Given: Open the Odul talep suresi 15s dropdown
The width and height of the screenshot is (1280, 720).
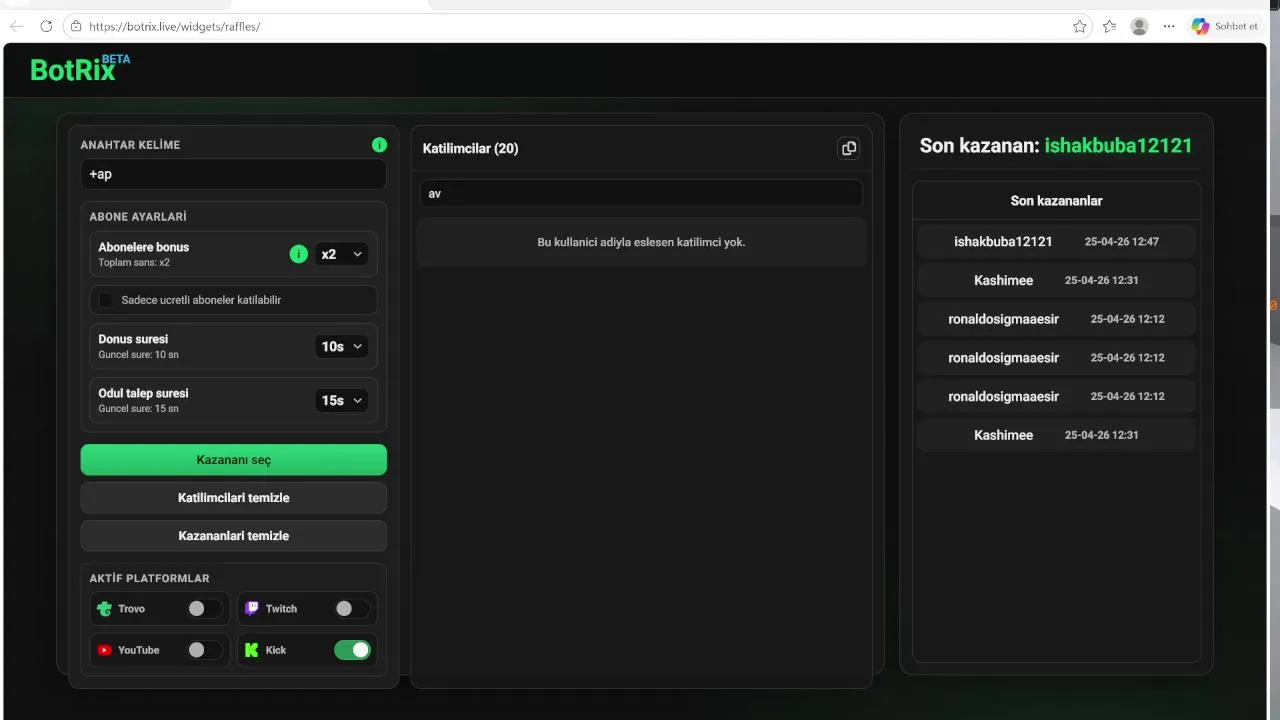Looking at the screenshot, I should (x=341, y=400).
